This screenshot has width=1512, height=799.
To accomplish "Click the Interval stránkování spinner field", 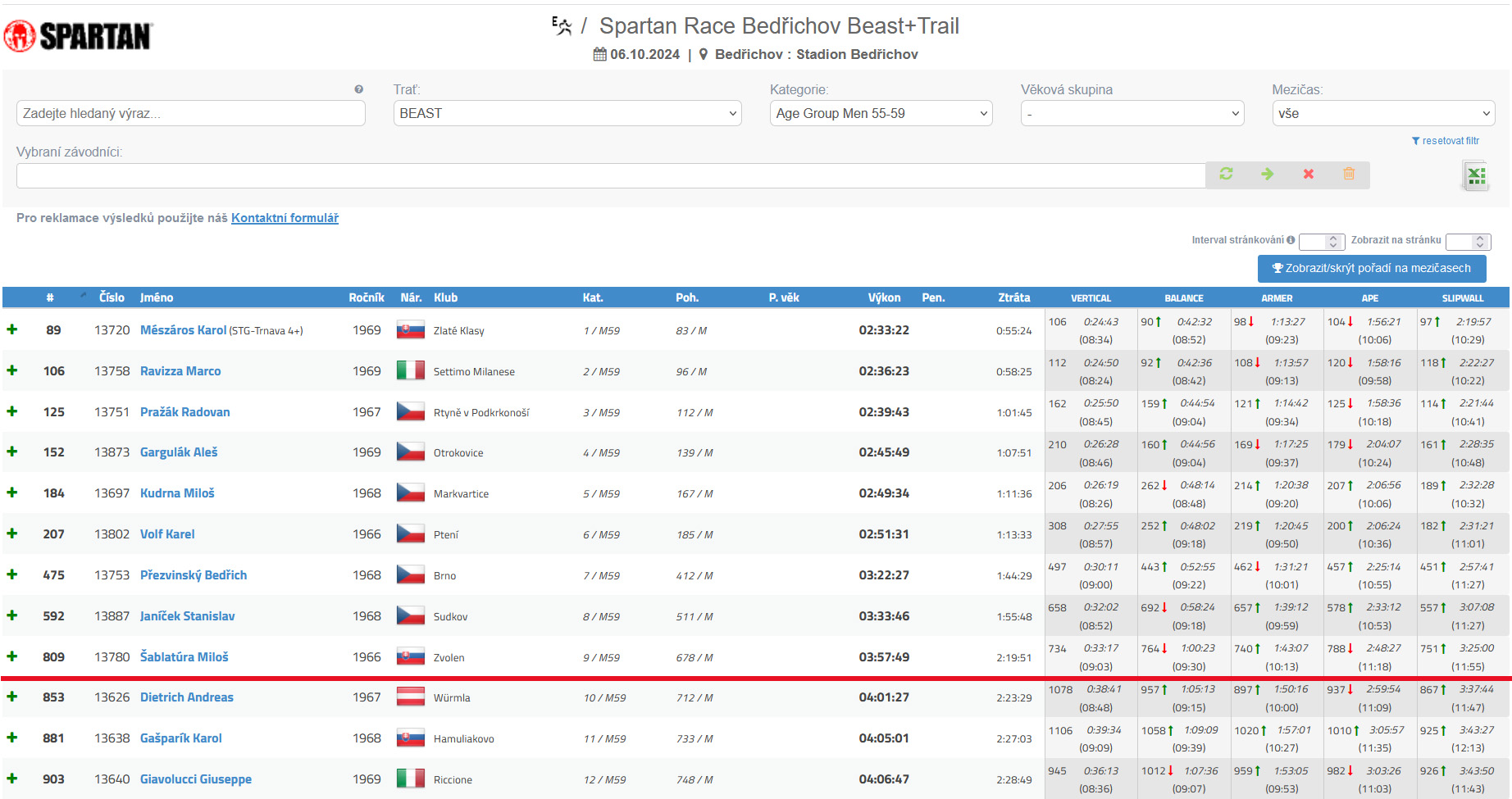I will 1322,241.
